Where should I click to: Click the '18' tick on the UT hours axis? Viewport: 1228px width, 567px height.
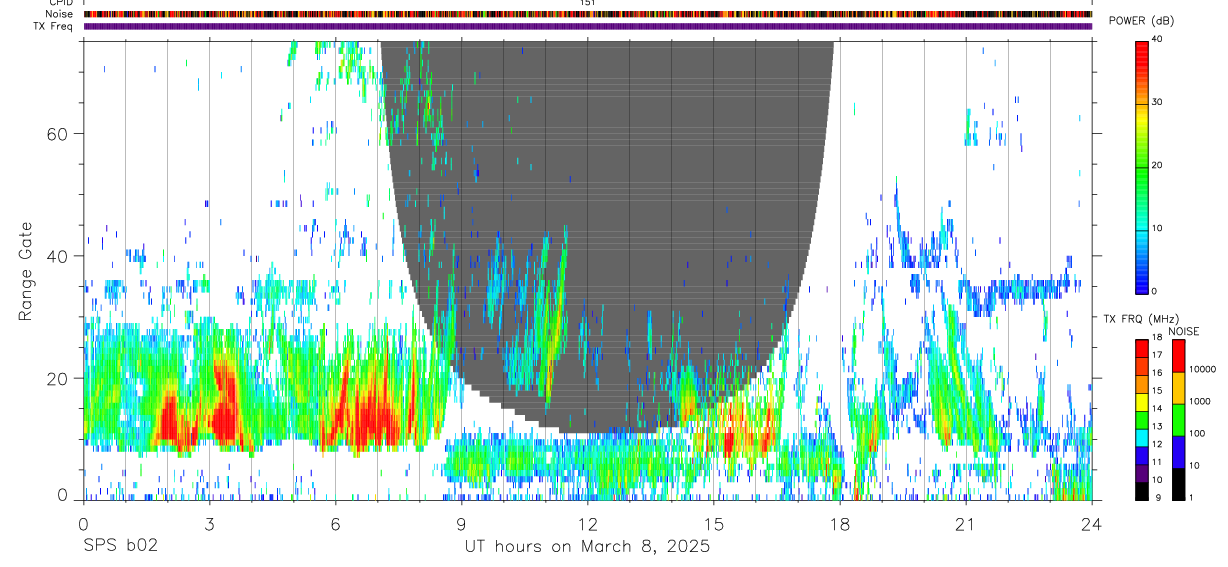tap(839, 524)
